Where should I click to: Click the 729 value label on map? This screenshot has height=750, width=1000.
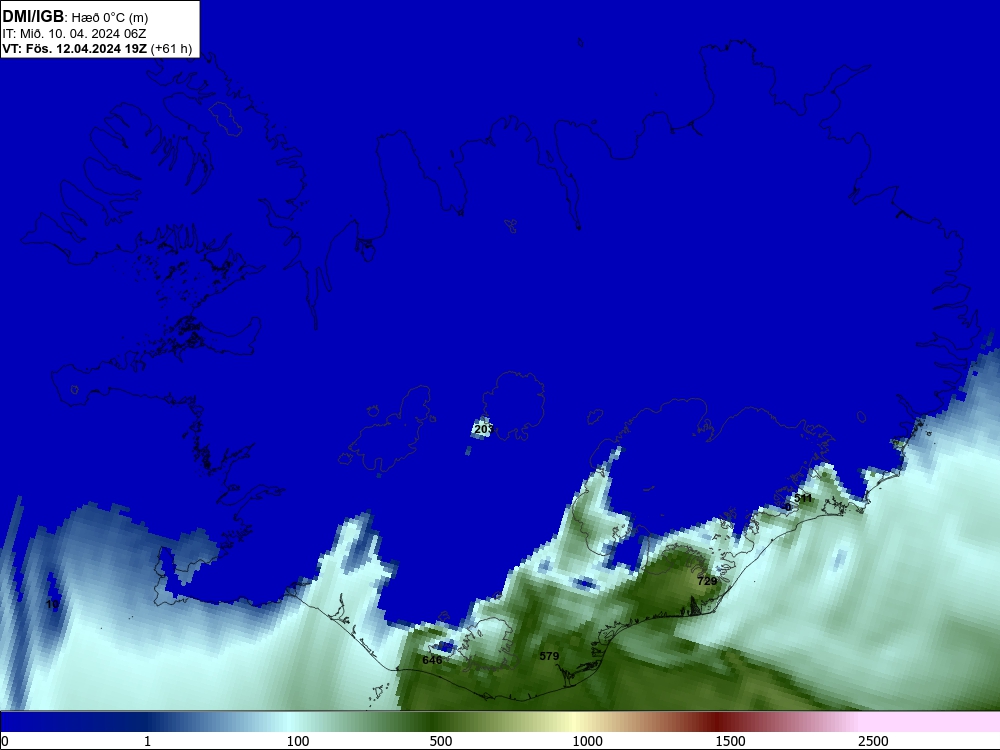(x=707, y=581)
